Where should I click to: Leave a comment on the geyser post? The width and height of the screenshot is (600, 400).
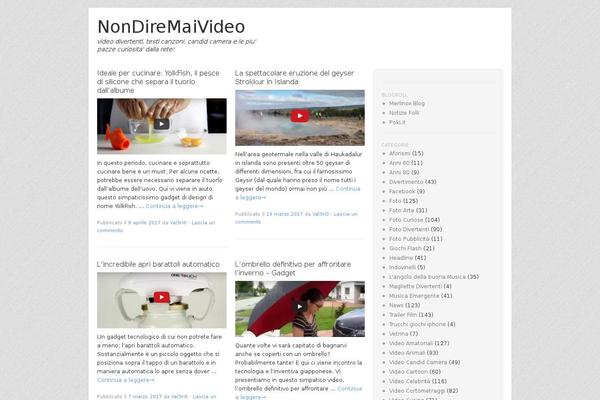click(x=296, y=218)
